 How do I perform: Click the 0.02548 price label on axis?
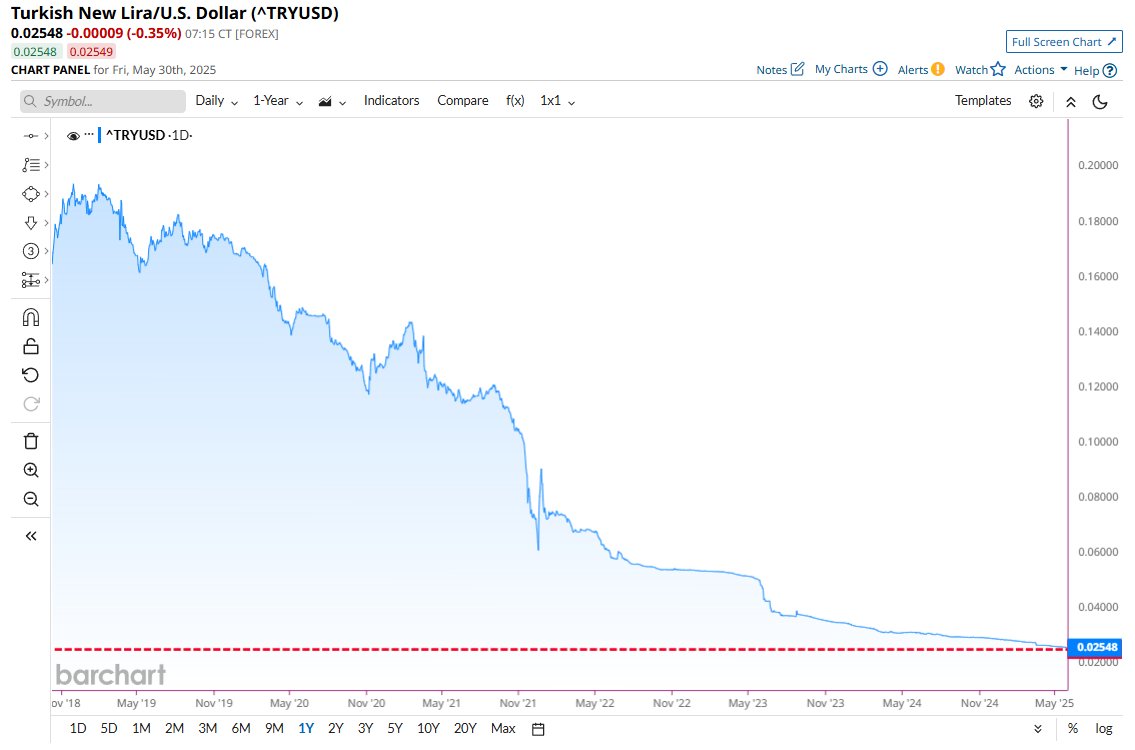tap(1095, 647)
